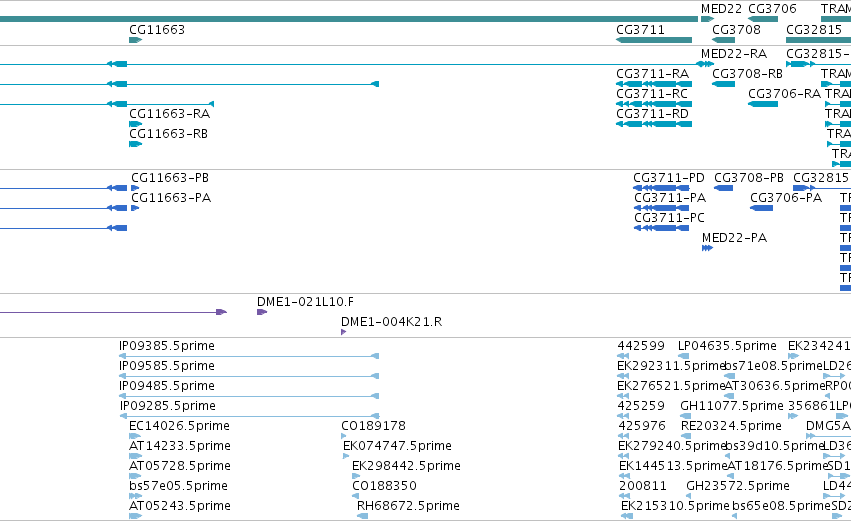Image resolution: width=851 pixels, height=521 pixels.
Task: Select the RH68672.5prime EST label
Action: (408, 506)
